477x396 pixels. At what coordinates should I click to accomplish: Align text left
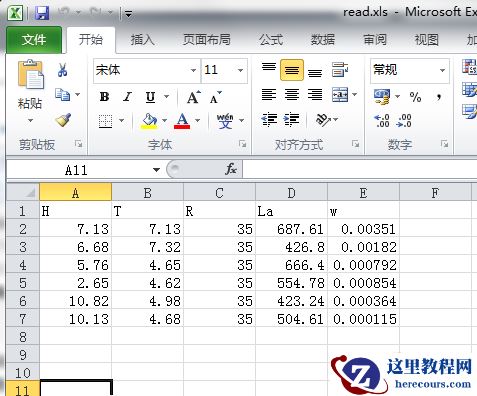coord(269,95)
